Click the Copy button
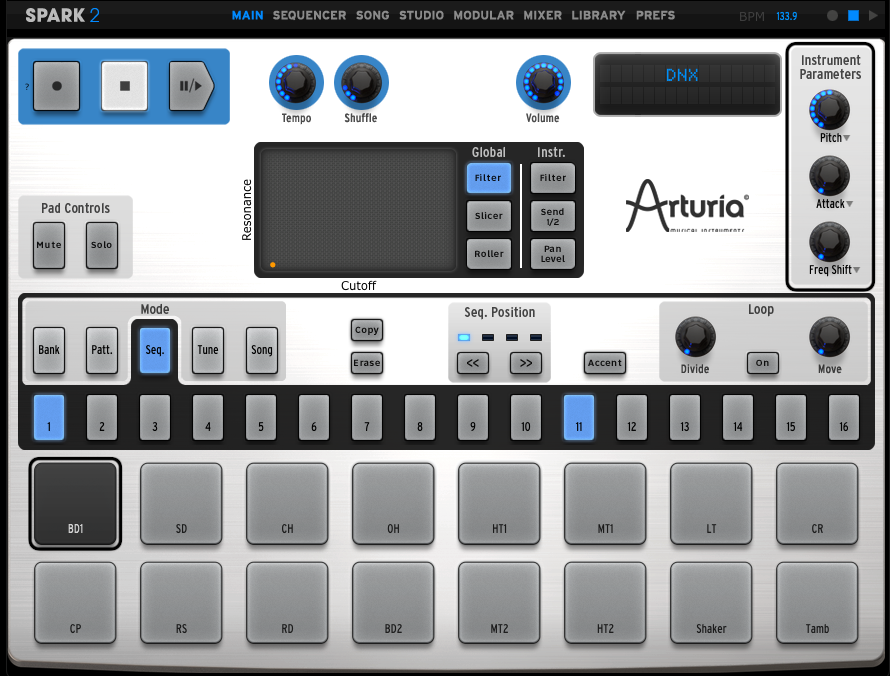The width and height of the screenshot is (890, 676). 367,330
